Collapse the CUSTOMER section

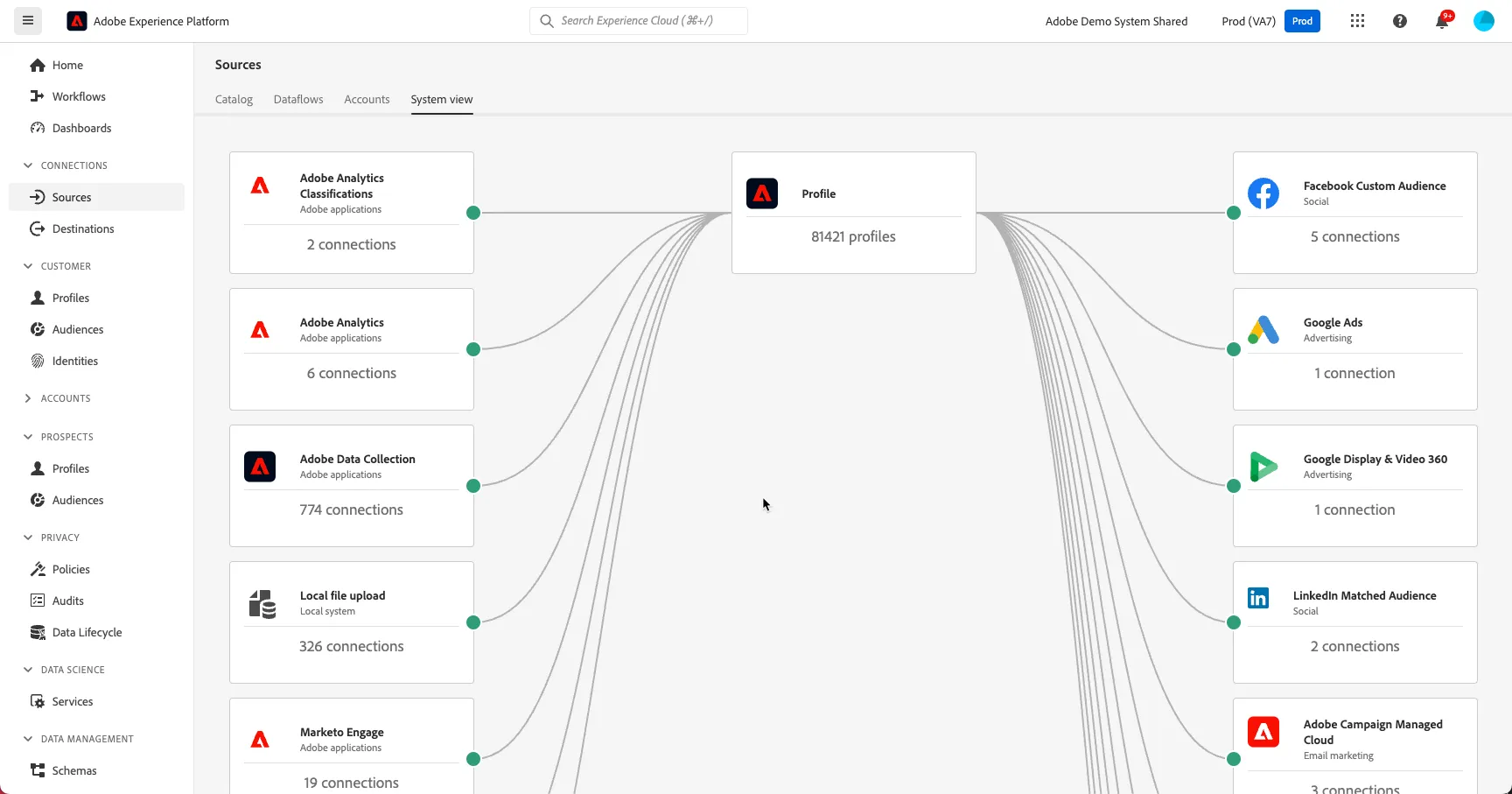(x=28, y=266)
